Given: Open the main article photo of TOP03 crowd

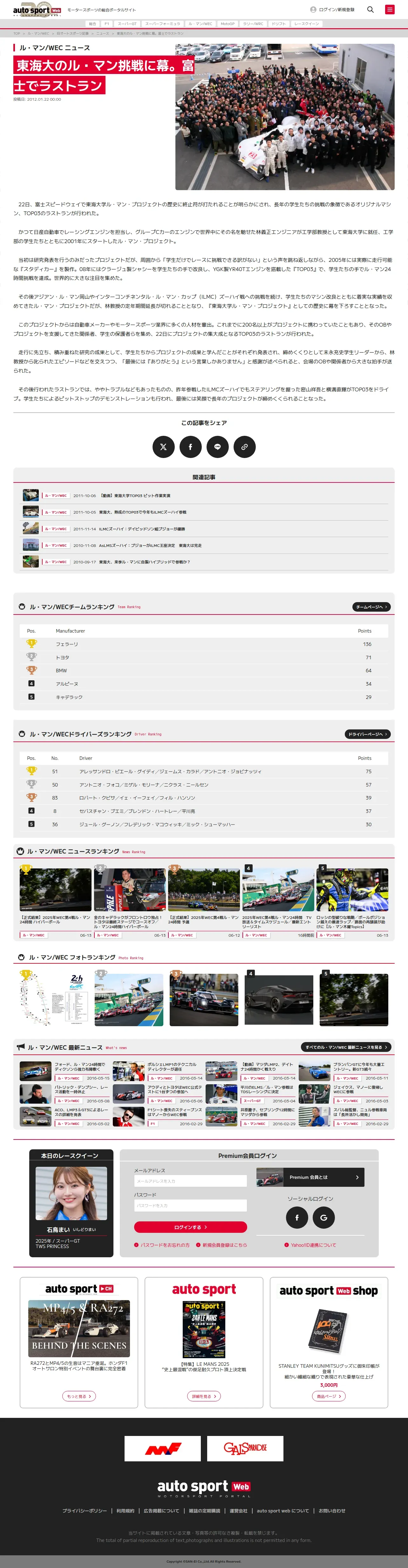Looking at the screenshot, I should [285, 117].
